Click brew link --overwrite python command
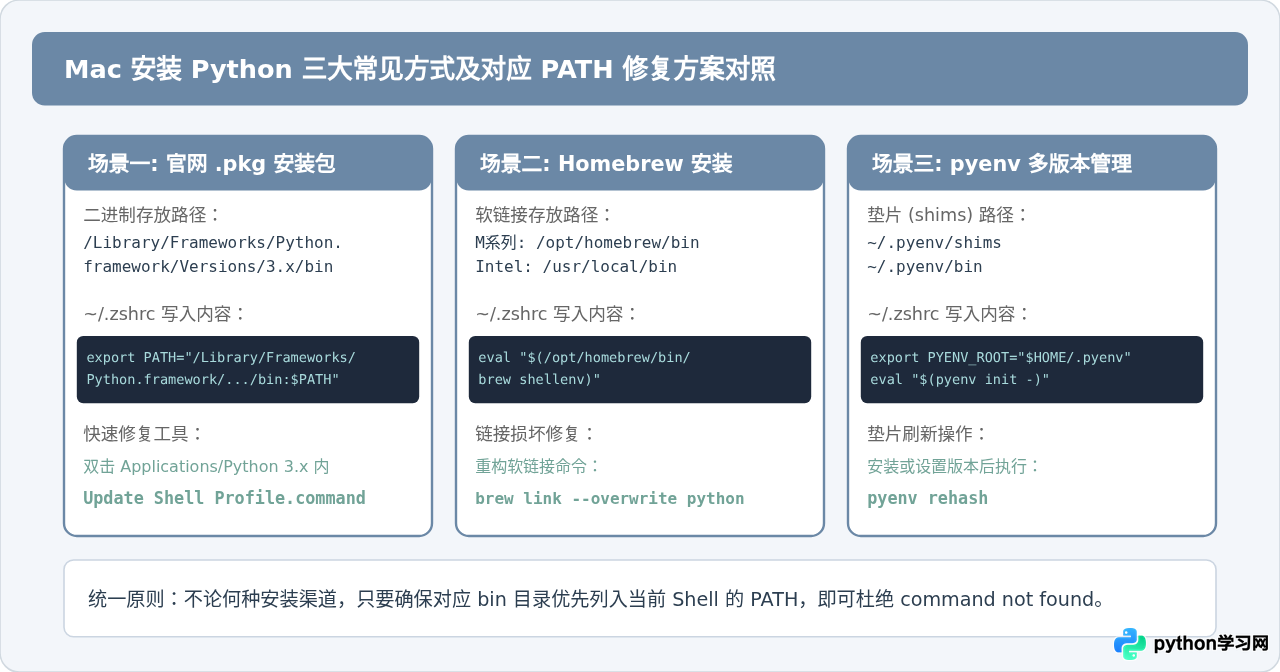This screenshot has width=1280, height=672. click(610, 498)
